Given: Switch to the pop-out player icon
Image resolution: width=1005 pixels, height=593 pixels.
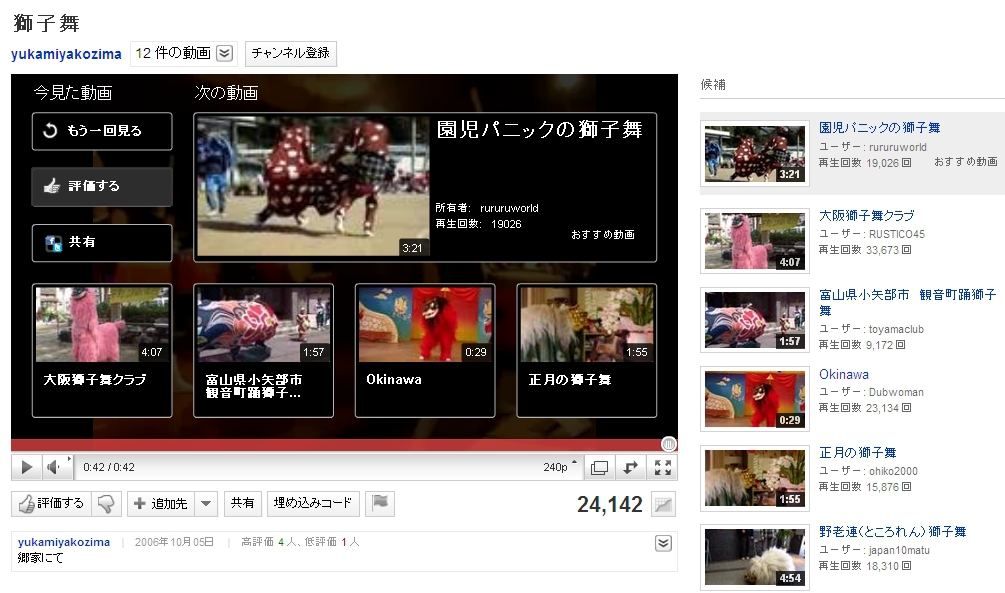Looking at the screenshot, I should click(x=599, y=467).
